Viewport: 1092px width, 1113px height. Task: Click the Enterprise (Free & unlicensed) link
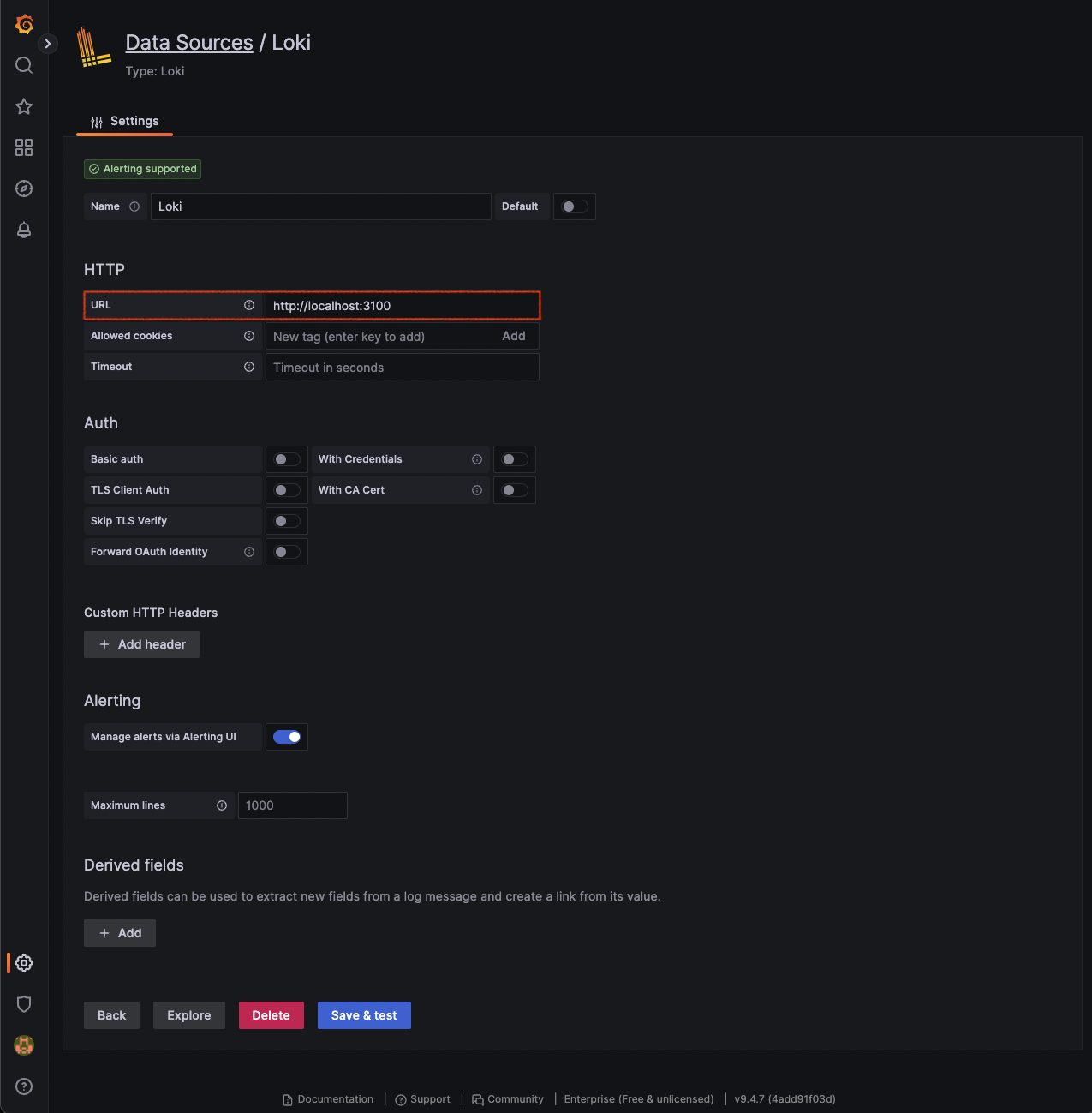[639, 1099]
